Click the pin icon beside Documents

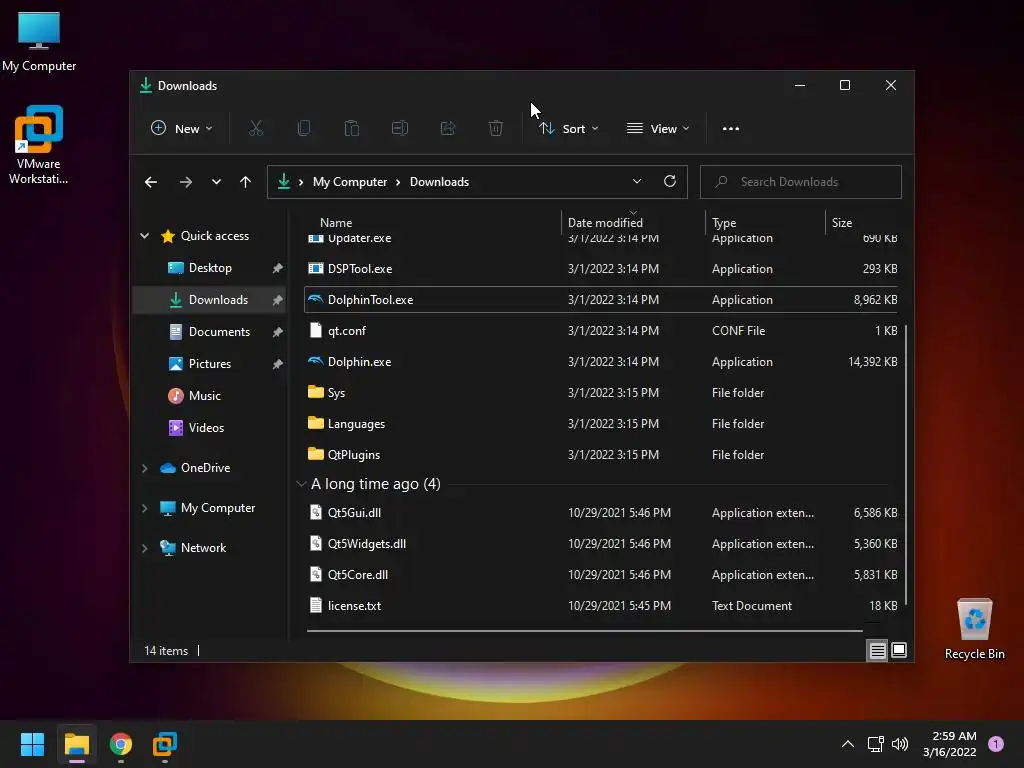(x=278, y=332)
